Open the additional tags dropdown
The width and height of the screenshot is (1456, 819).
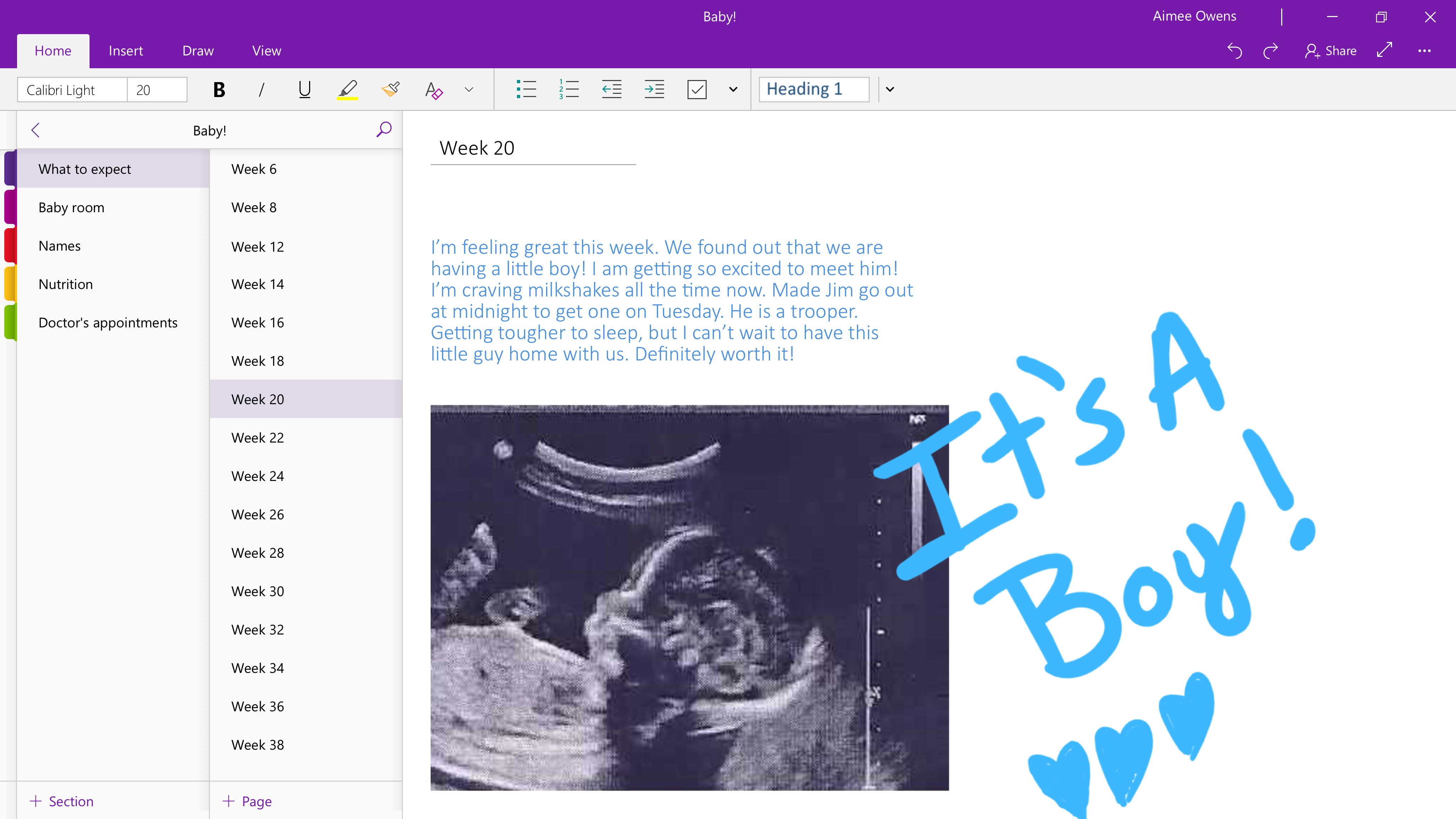click(x=733, y=89)
